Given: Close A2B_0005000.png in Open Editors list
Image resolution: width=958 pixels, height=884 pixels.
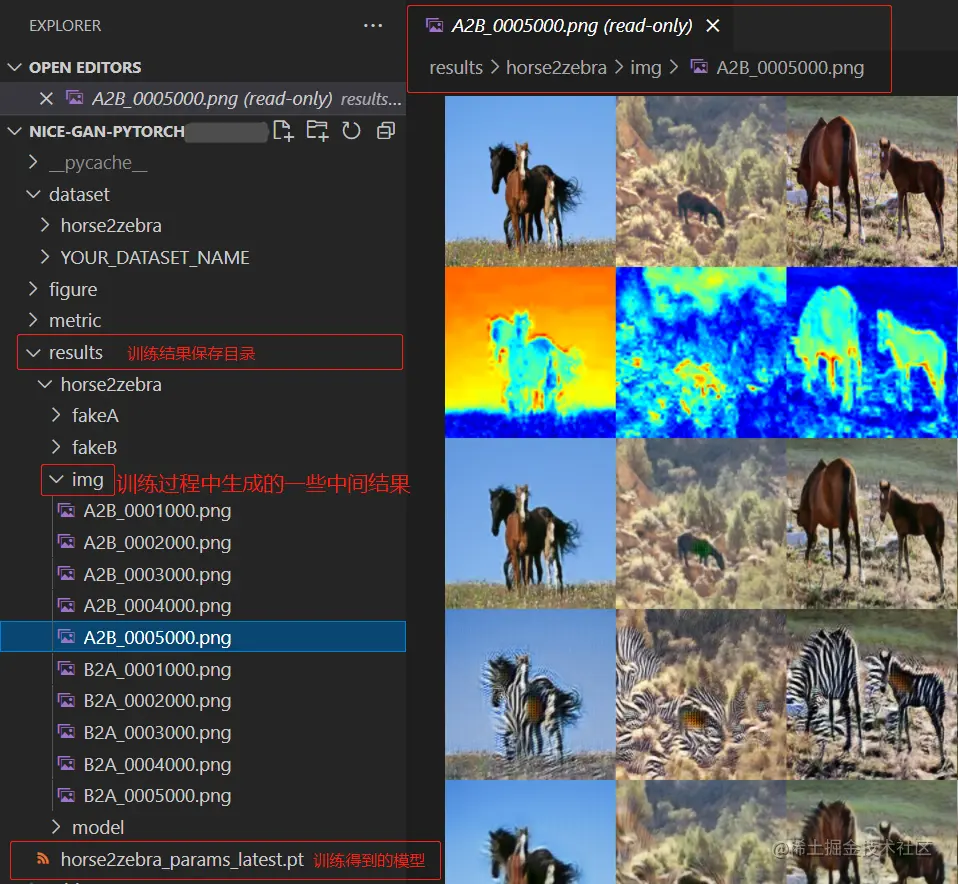Looking at the screenshot, I should (46, 98).
